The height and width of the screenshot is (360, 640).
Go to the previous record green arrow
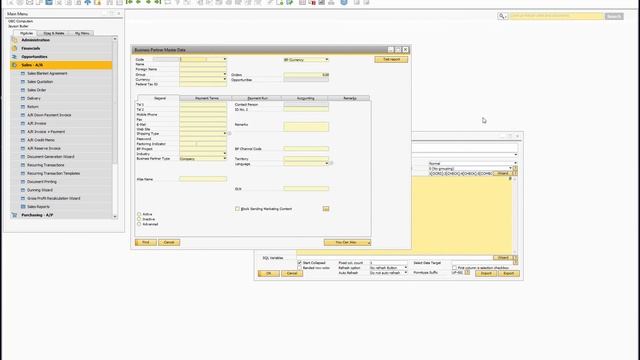point(139,2)
